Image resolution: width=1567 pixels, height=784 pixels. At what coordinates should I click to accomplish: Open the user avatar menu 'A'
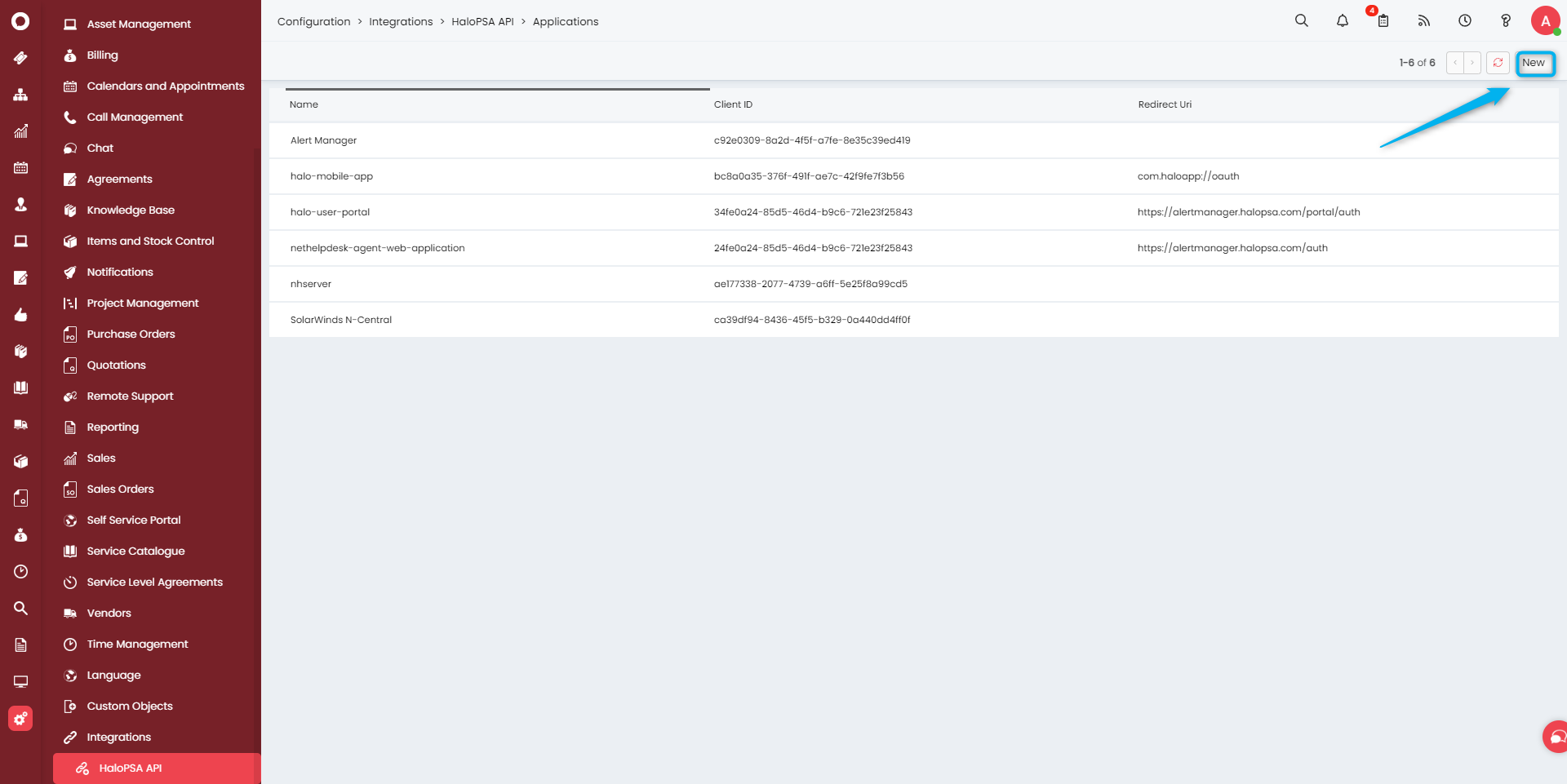1546,21
